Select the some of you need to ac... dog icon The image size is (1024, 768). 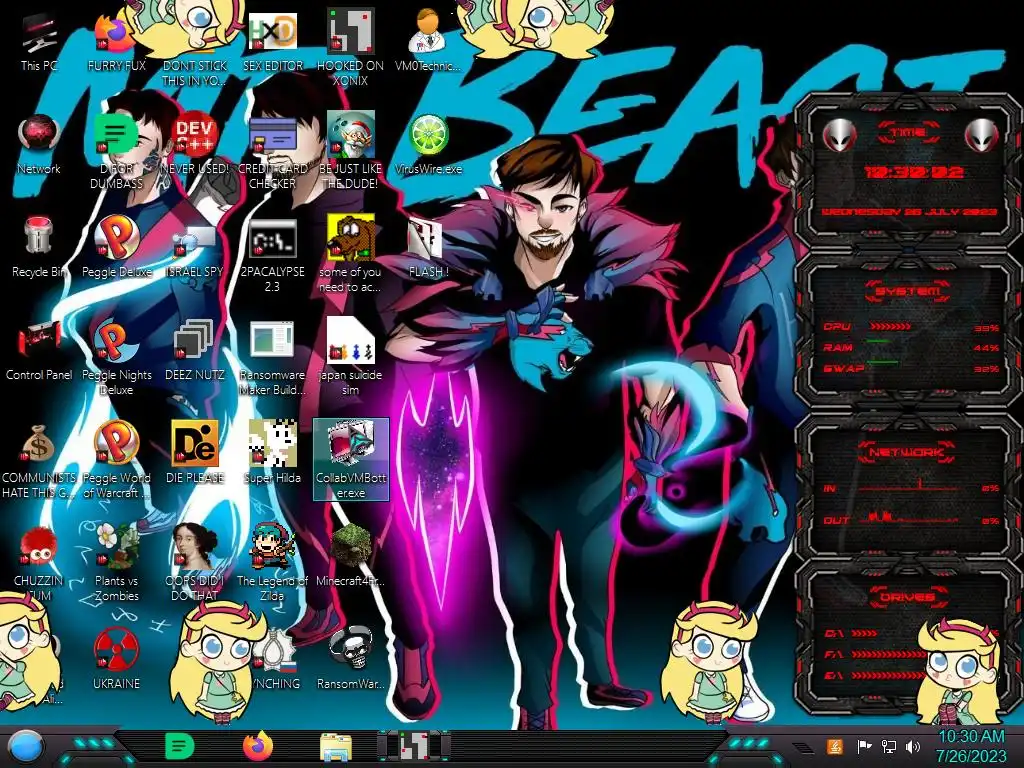click(350, 255)
